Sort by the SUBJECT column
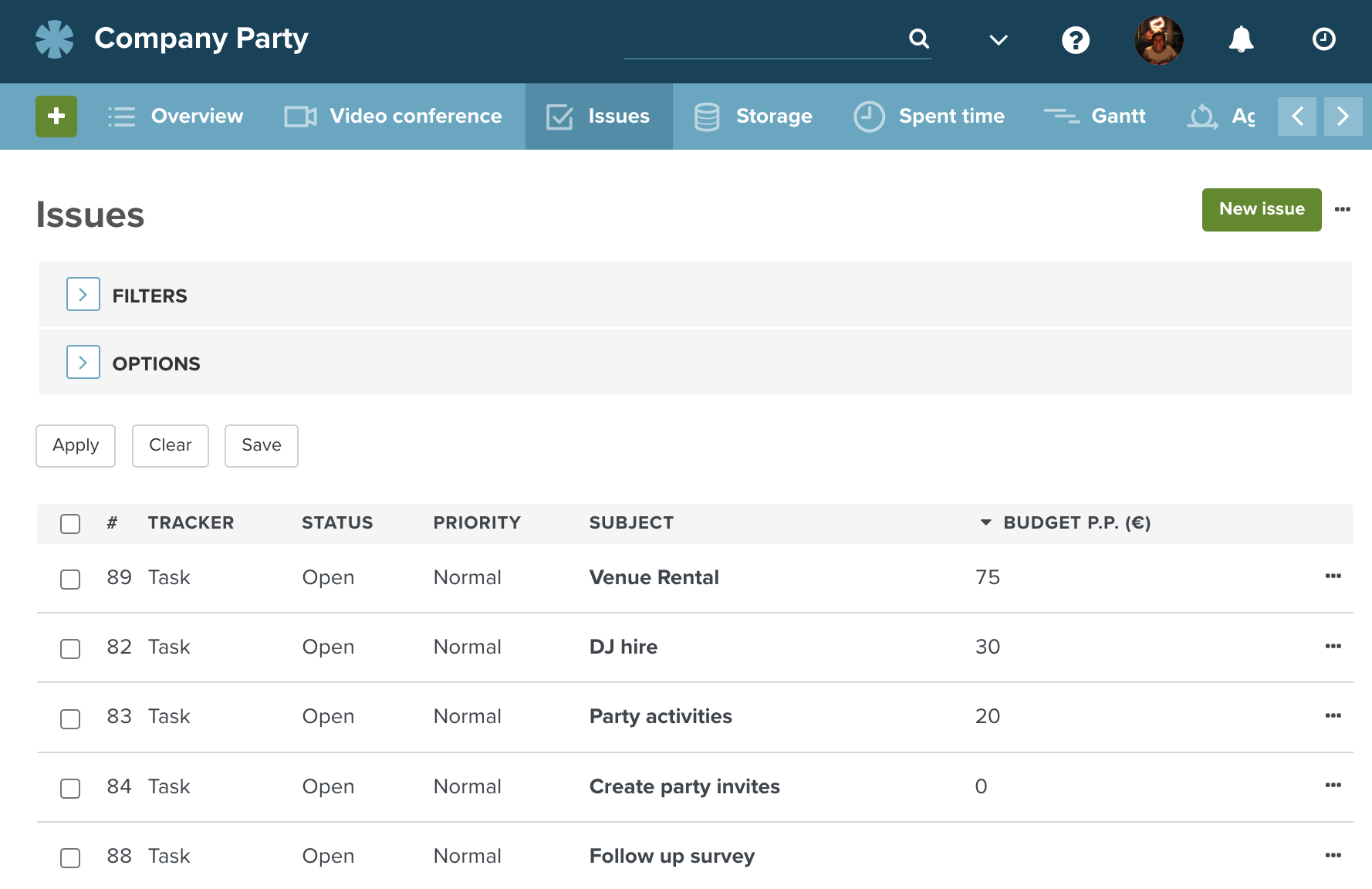The image size is (1372, 889). [x=631, y=523]
